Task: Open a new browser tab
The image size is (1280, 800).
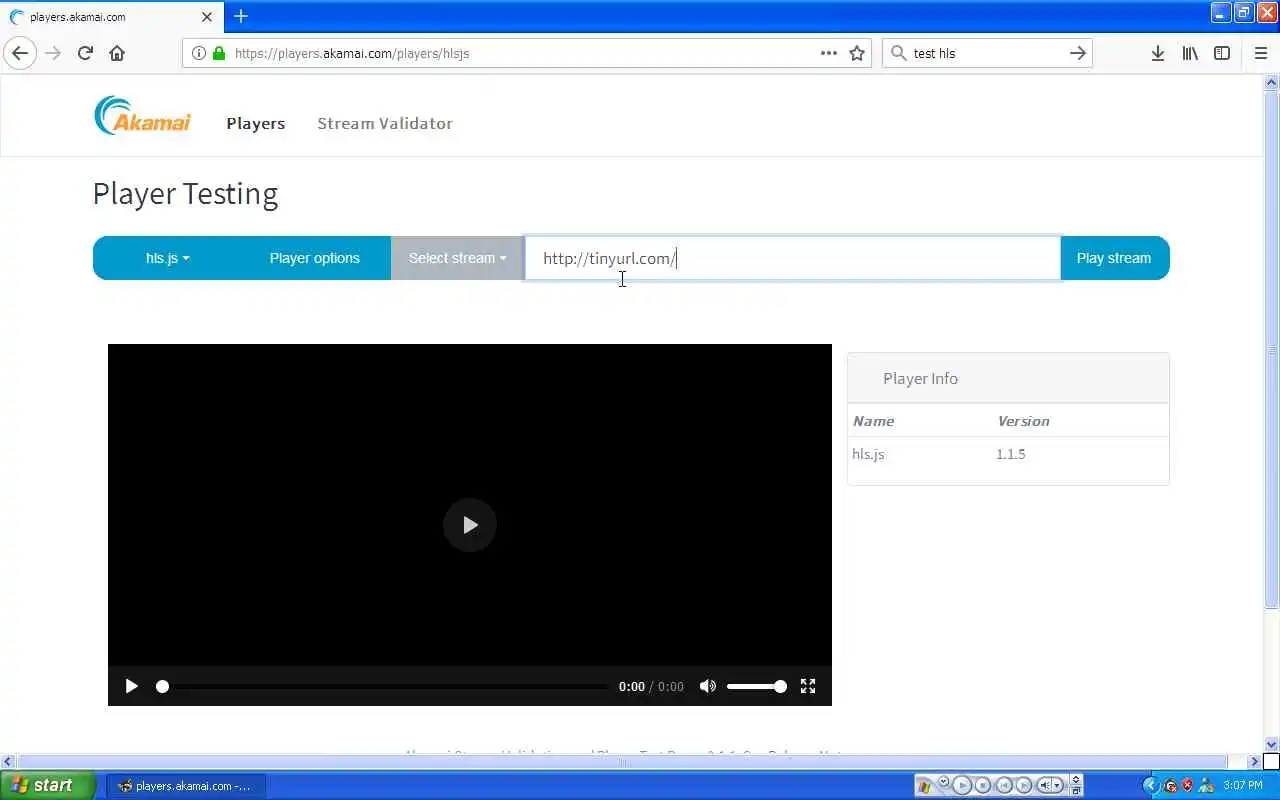Action: pyautogui.click(x=241, y=16)
